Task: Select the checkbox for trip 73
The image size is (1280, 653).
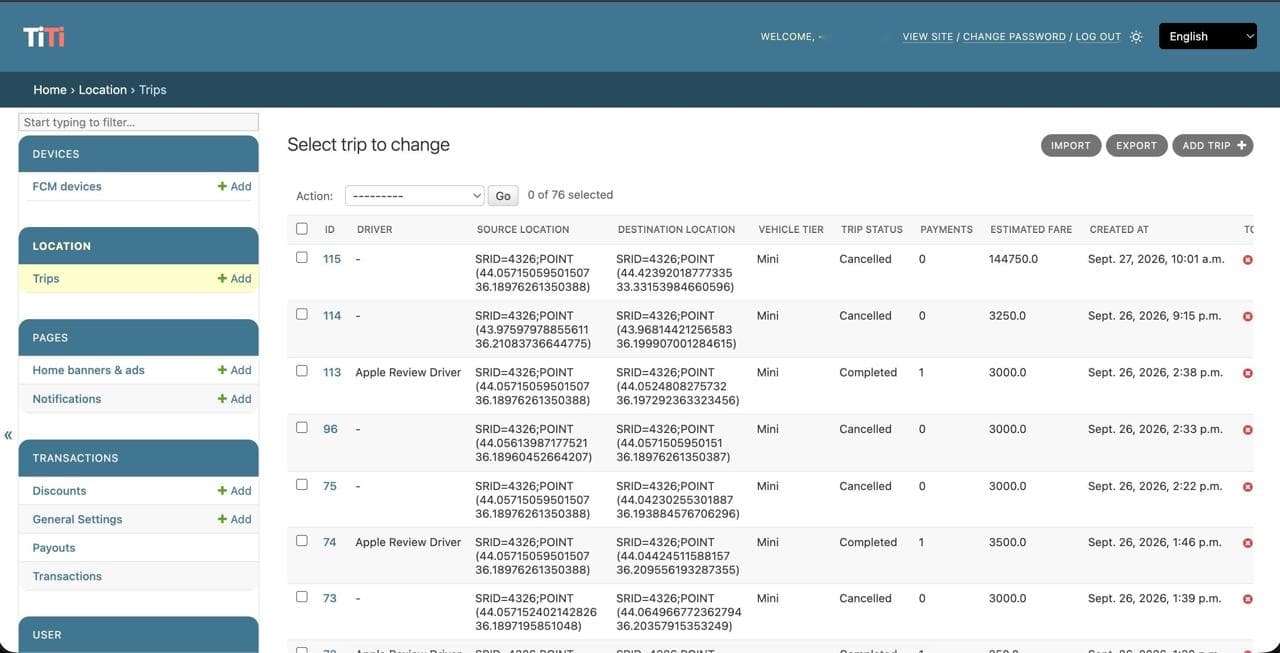Action: (302, 597)
